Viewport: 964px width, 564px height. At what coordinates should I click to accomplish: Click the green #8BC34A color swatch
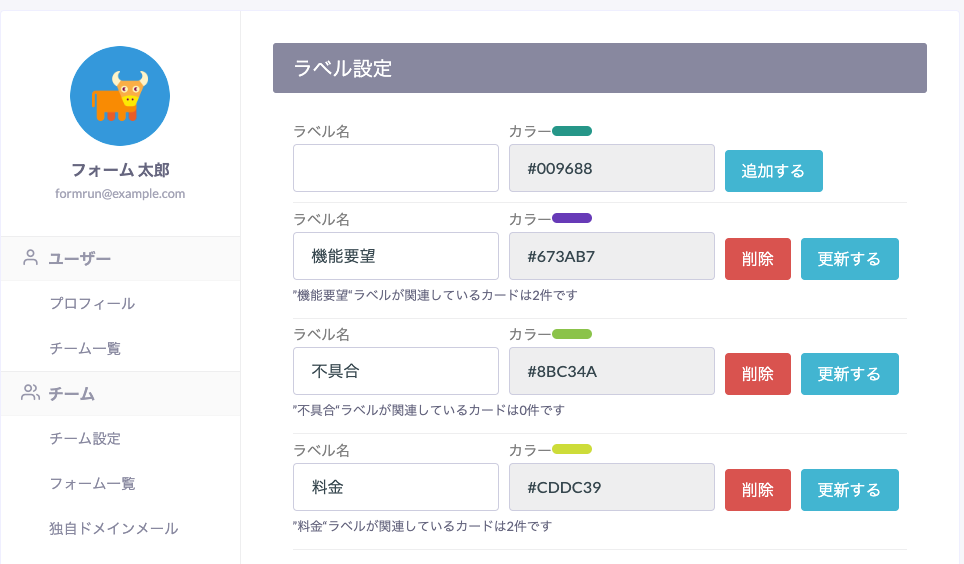pyautogui.click(x=572, y=334)
